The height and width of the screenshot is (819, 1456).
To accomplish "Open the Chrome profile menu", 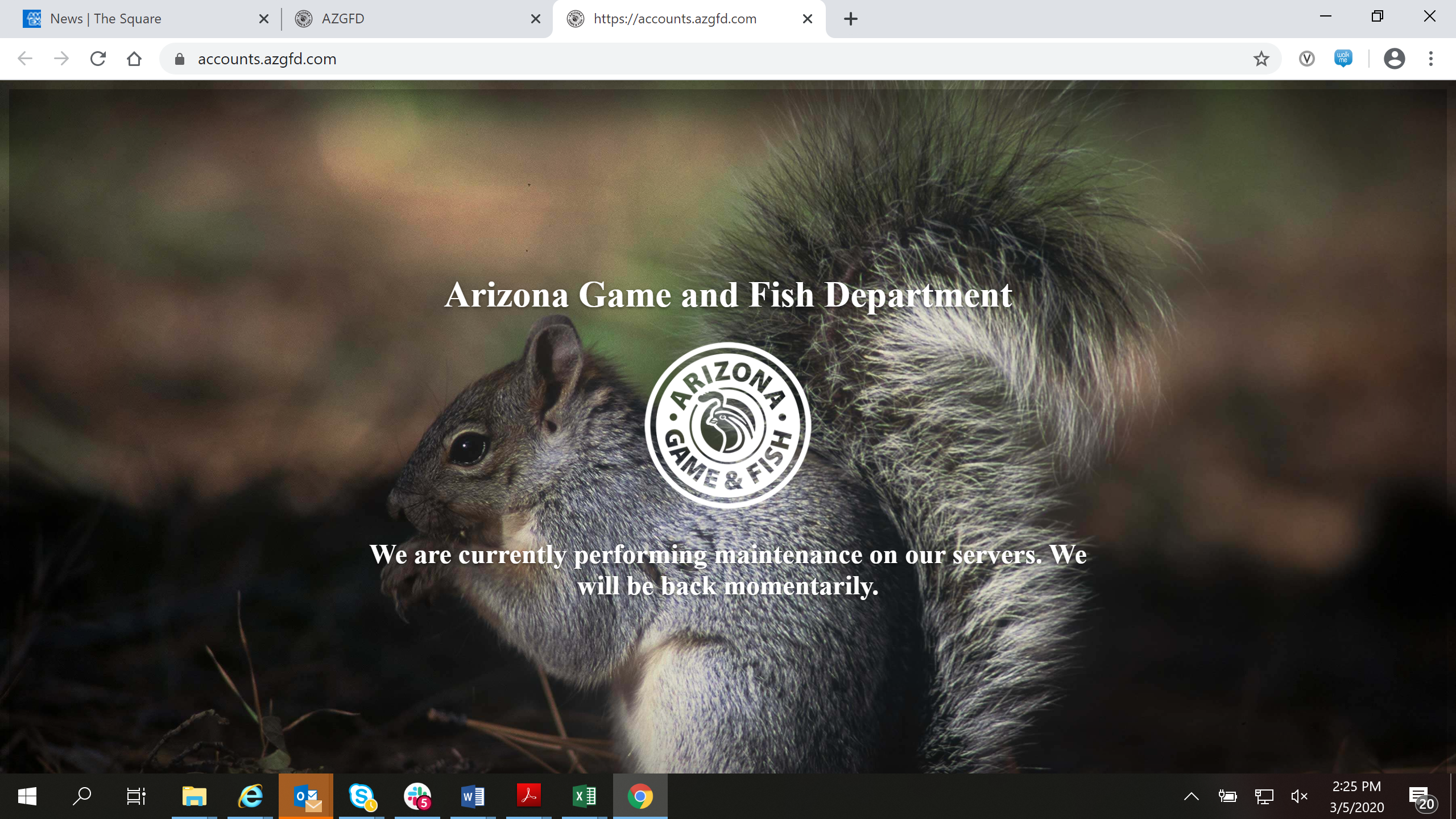I will click(x=1394, y=59).
